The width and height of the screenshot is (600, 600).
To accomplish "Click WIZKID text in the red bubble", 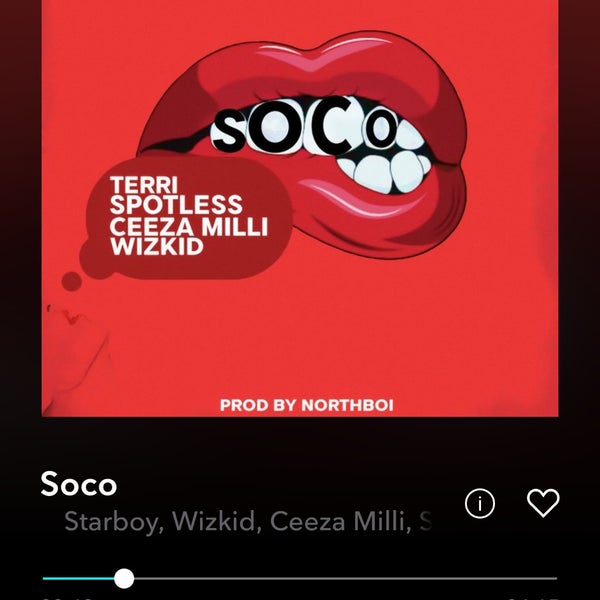I will pyautogui.click(x=157, y=246).
